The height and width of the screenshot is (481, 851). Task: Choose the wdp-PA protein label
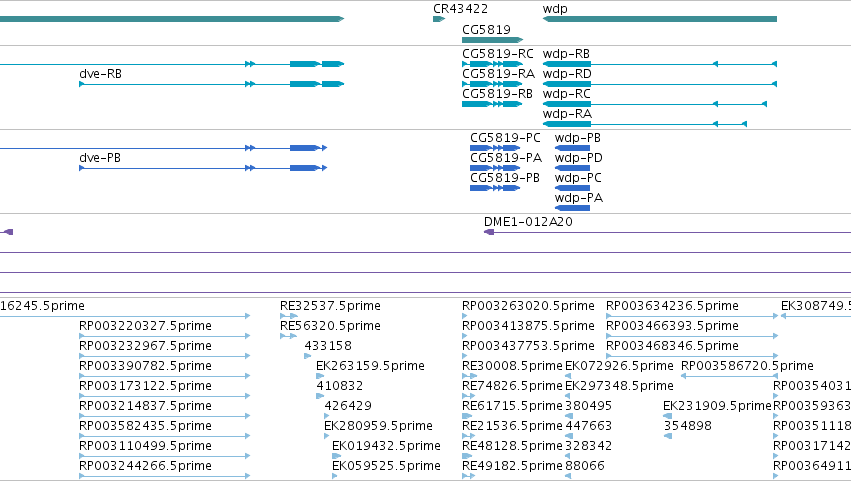[579, 198]
